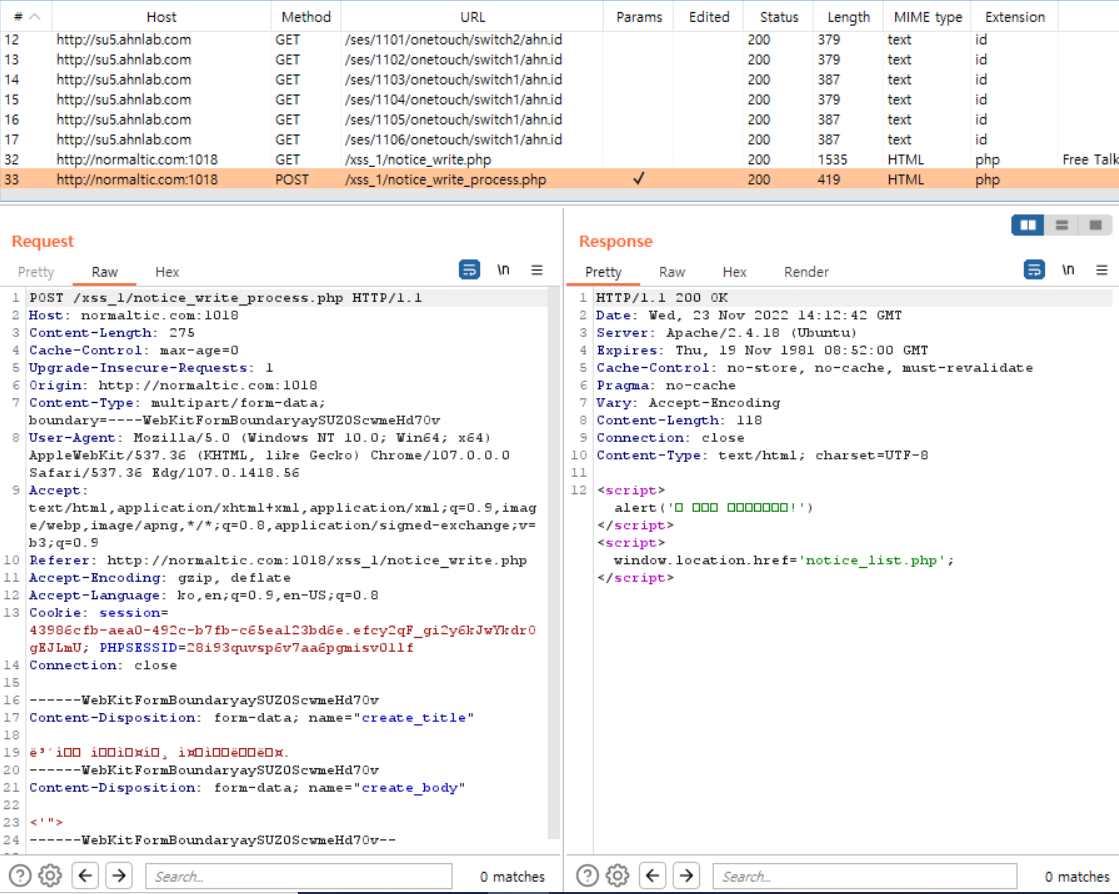1119x894 pixels.
Task: Sort history by Length column
Action: (849, 16)
